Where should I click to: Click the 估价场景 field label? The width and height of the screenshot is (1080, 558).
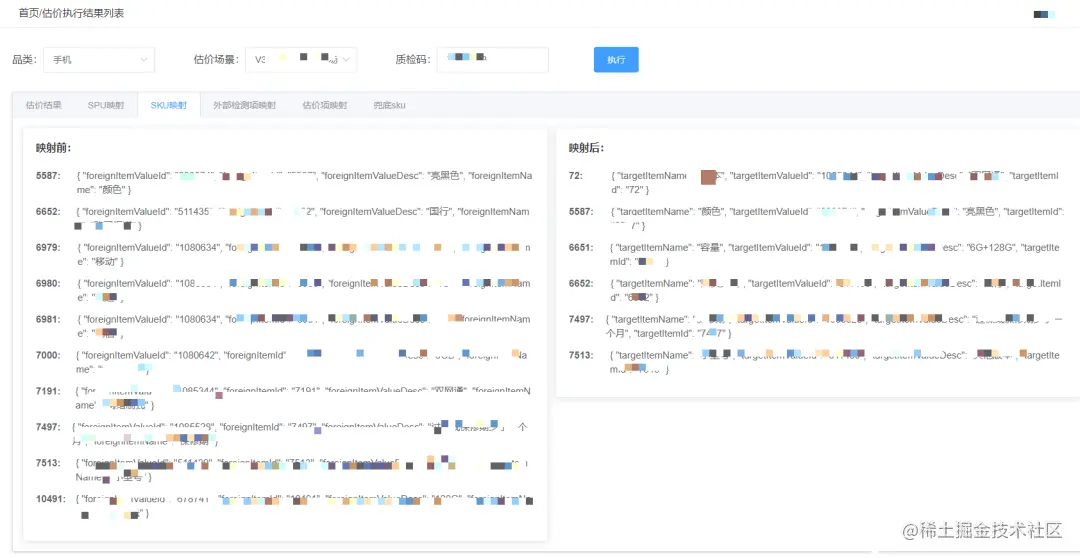coord(217,60)
